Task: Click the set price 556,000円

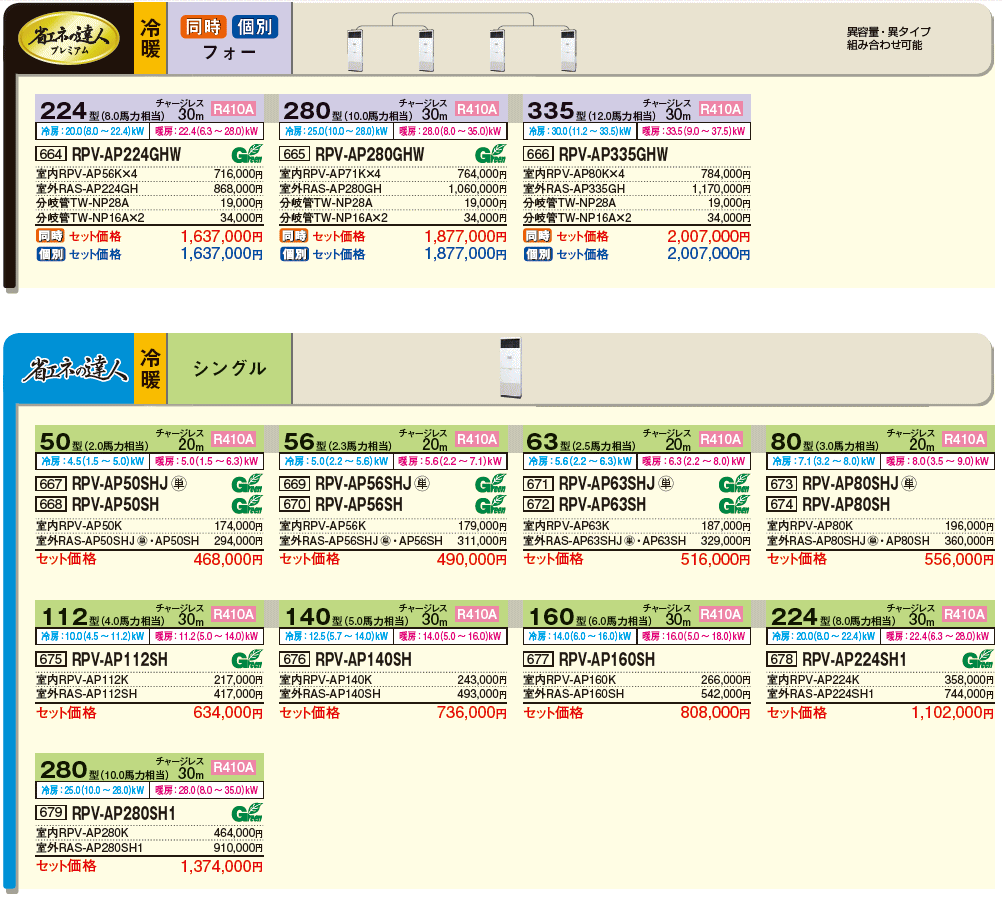Action: [959, 559]
